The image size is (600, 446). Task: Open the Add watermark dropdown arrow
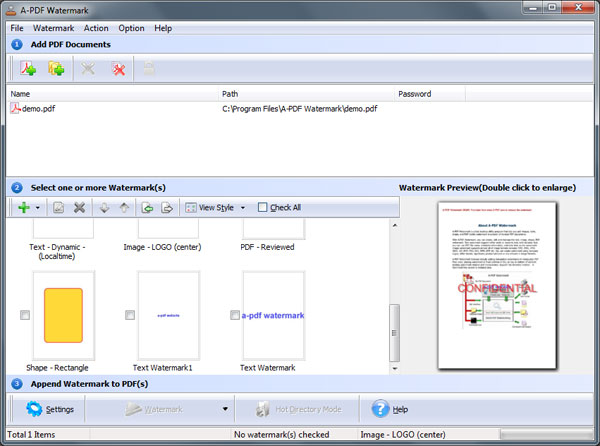(x=38, y=208)
